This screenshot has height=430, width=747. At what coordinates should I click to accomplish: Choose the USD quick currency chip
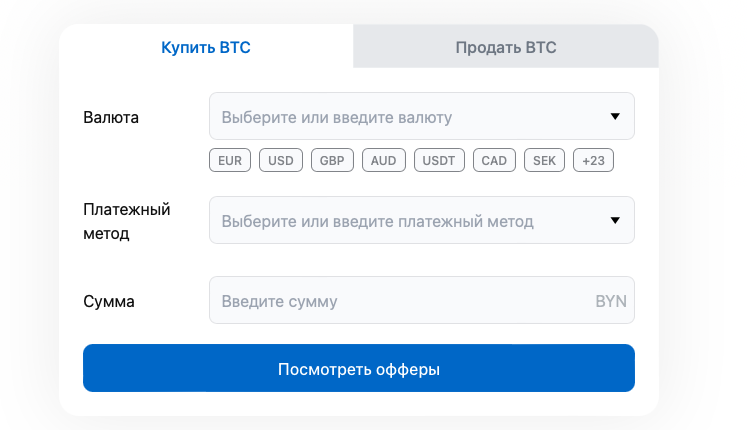[x=281, y=160]
